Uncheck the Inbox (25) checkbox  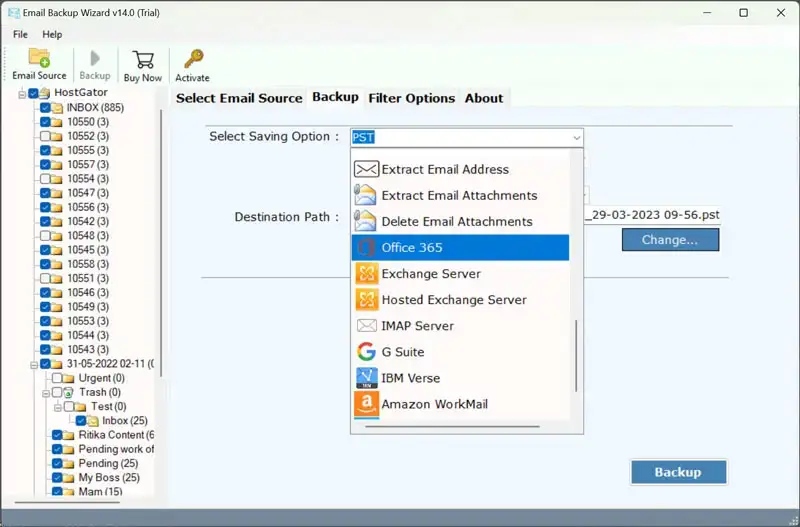(x=81, y=421)
